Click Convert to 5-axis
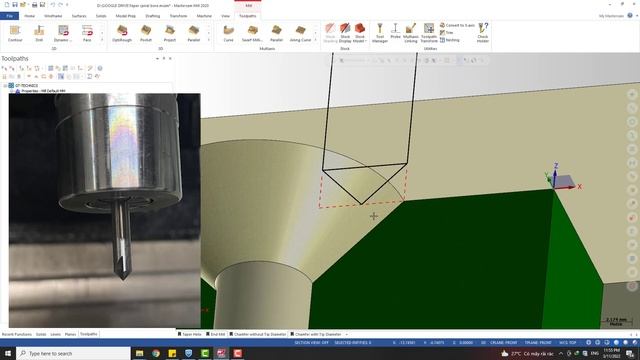Viewport: 640px width, 360px height. click(457, 25)
